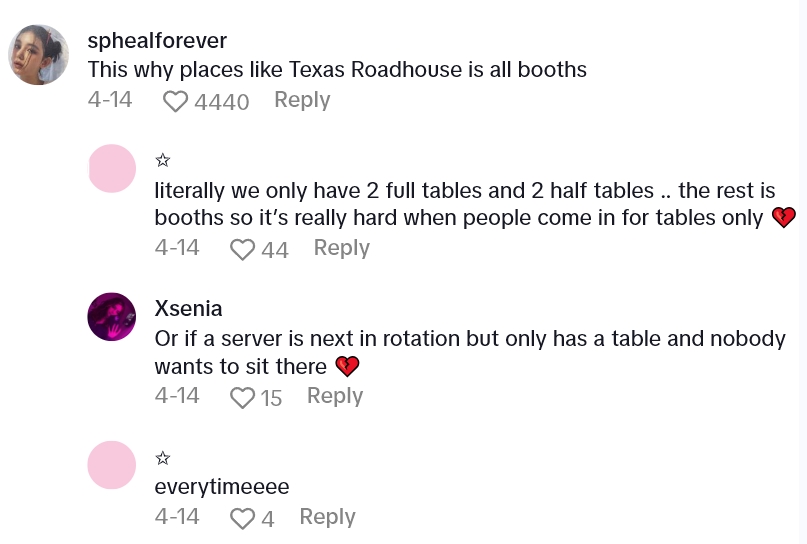Select the star username above "everytimeeee"
The image size is (807, 544).
coord(163,457)
